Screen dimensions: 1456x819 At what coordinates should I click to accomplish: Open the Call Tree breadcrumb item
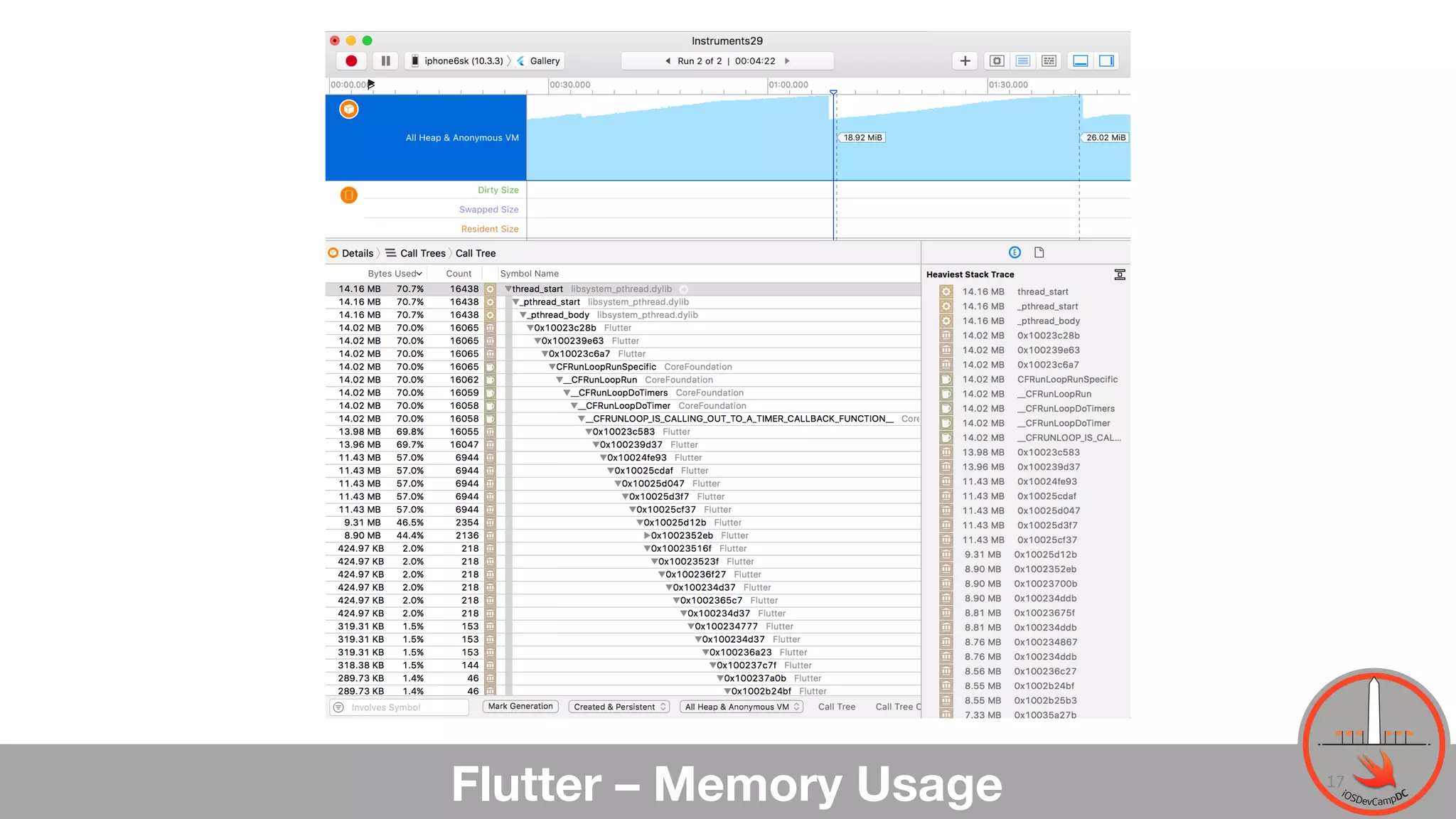(476, 253)
